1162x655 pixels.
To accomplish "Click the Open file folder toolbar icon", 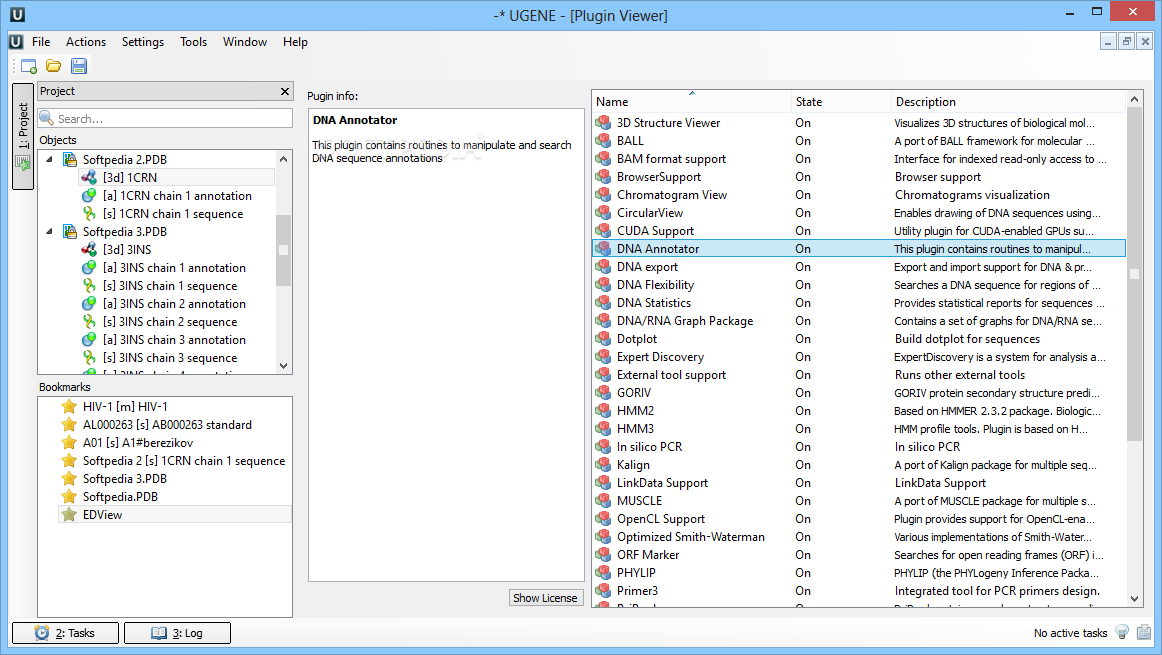I will pos(53,67).
